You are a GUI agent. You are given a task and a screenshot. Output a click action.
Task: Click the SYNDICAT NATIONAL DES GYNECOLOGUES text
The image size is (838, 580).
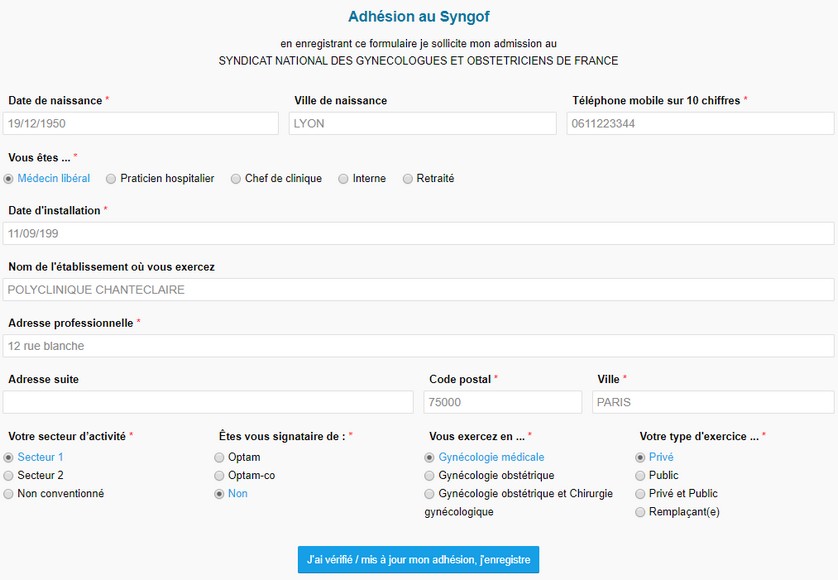[418, 61]
